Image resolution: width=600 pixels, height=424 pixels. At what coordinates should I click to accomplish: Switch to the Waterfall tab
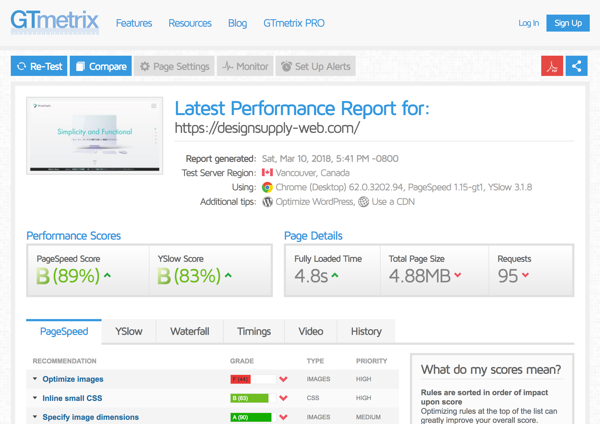(190, 331)
